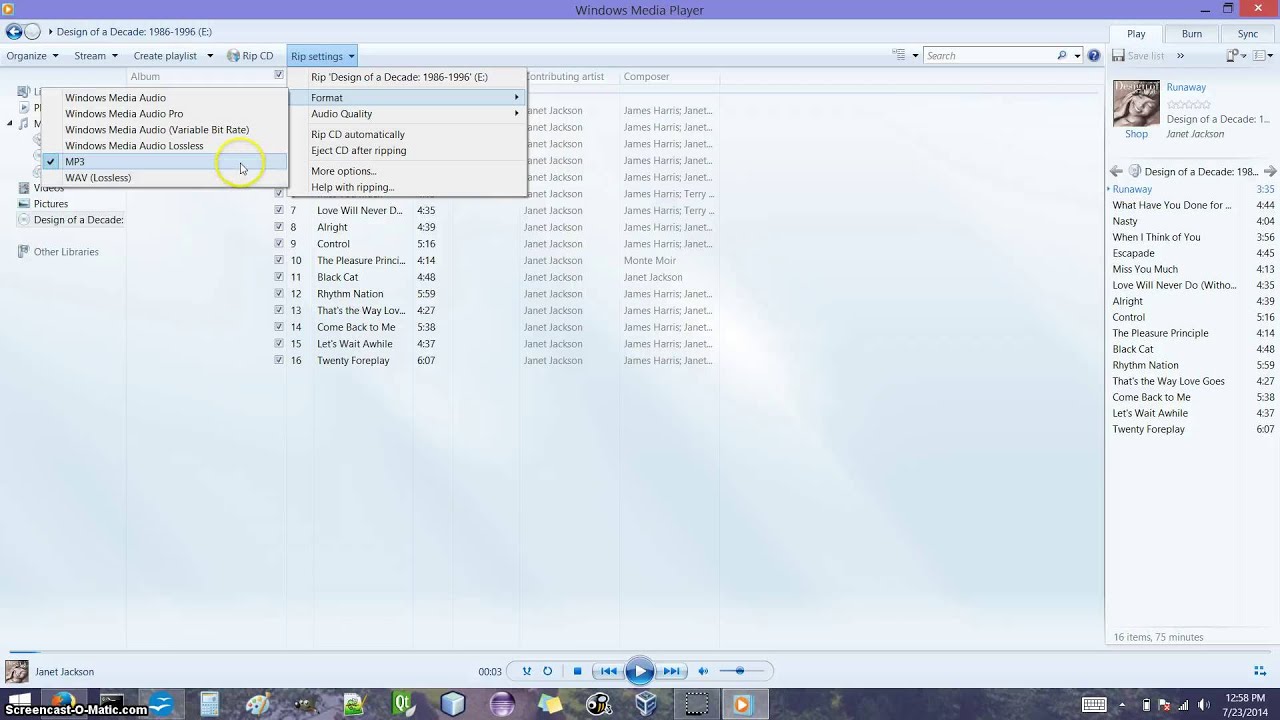Uncheck track 16 Twenty Foreplay checkbox

pyautogui.click(x=279, y=360)
